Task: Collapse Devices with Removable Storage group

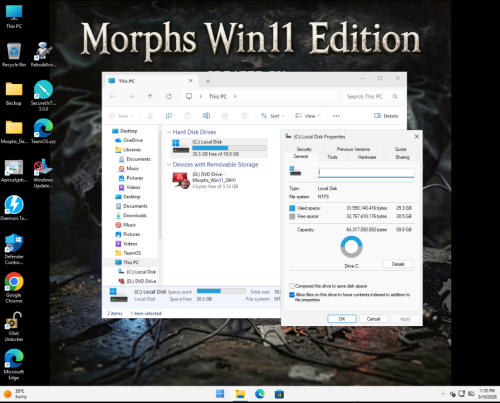Action: (x=169, y=165)
